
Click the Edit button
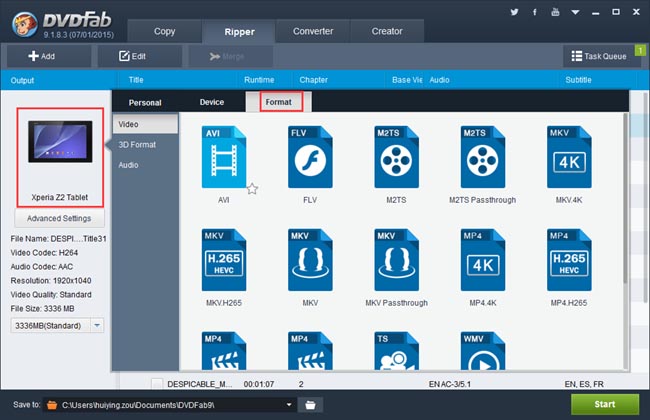pyautogui.click(x=140, y=56)
